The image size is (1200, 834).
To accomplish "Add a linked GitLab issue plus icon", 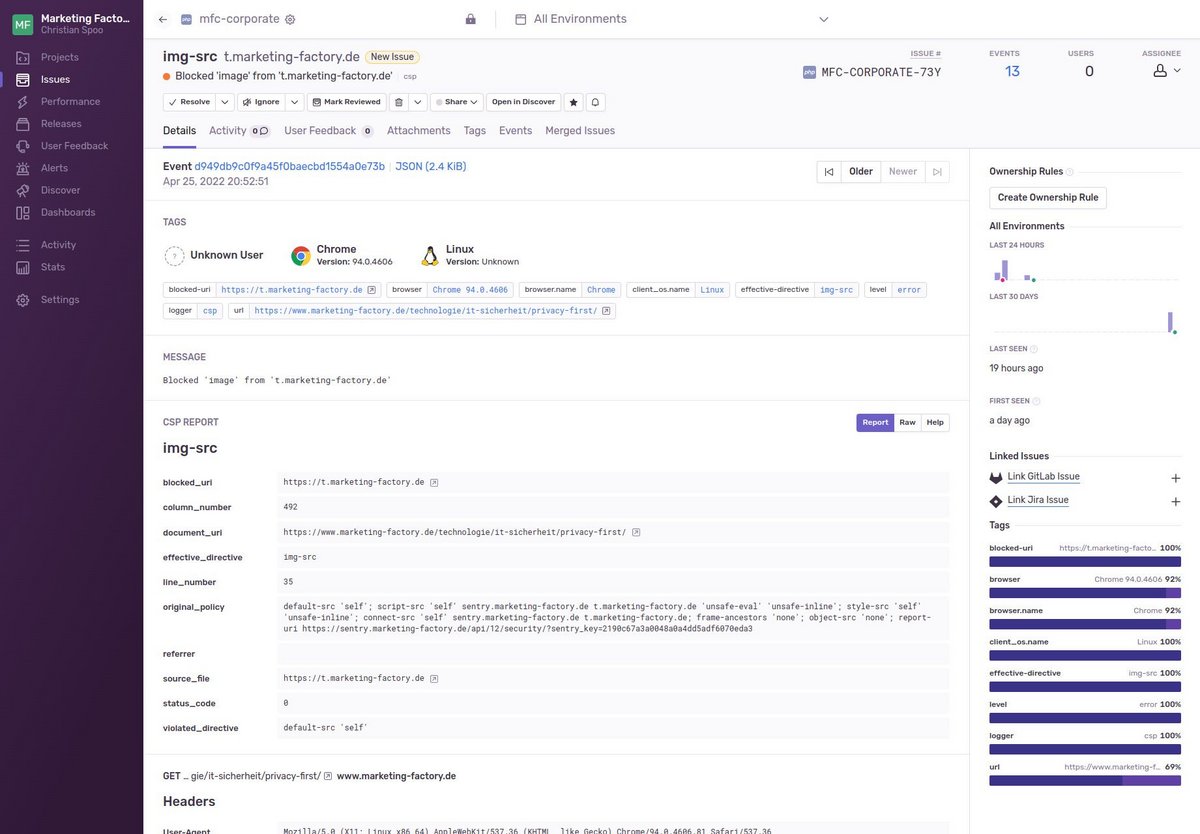I will pyautogui.click(x=1175, y=478).
